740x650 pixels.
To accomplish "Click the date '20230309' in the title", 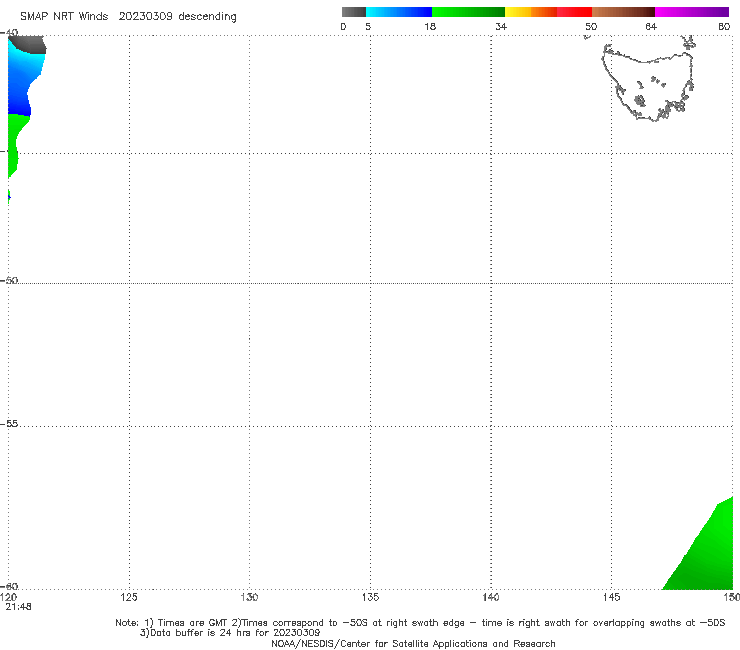I will click(x=145, y=16).
